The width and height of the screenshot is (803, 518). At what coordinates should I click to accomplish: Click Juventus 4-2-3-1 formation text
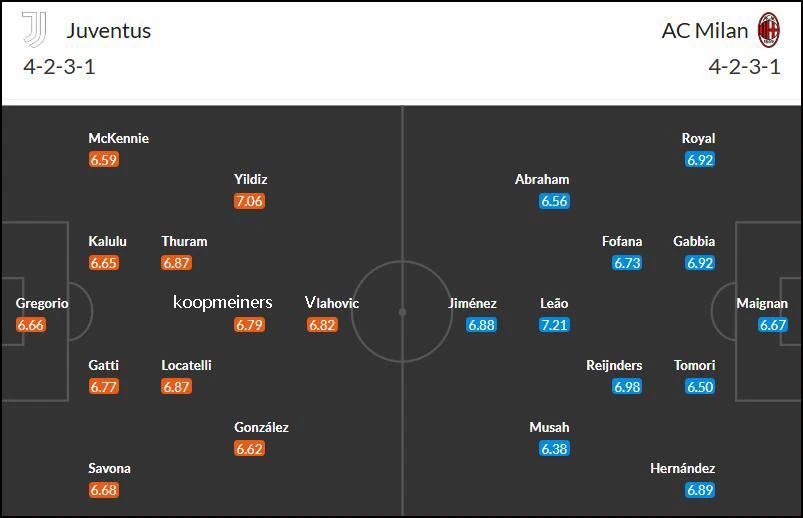click(59, 67)
